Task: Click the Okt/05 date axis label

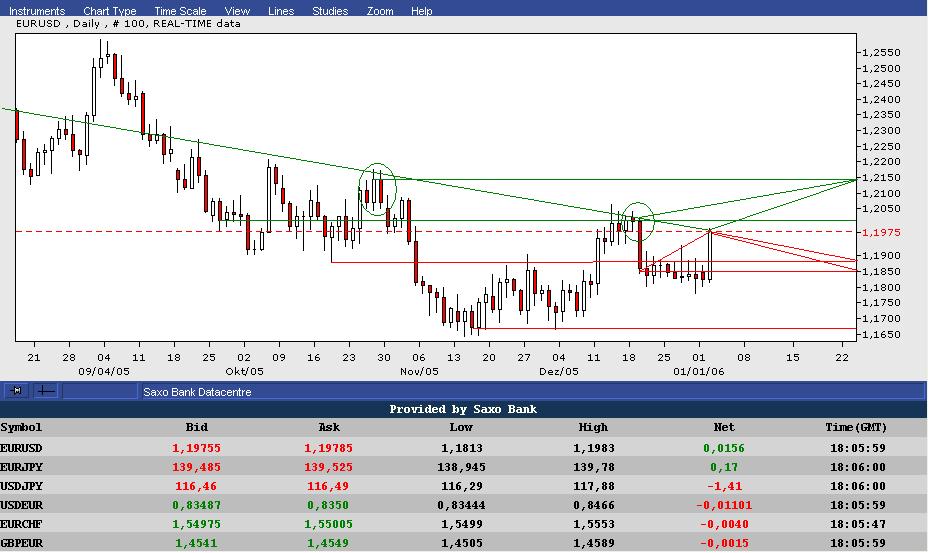Action: tap(244, 372)
